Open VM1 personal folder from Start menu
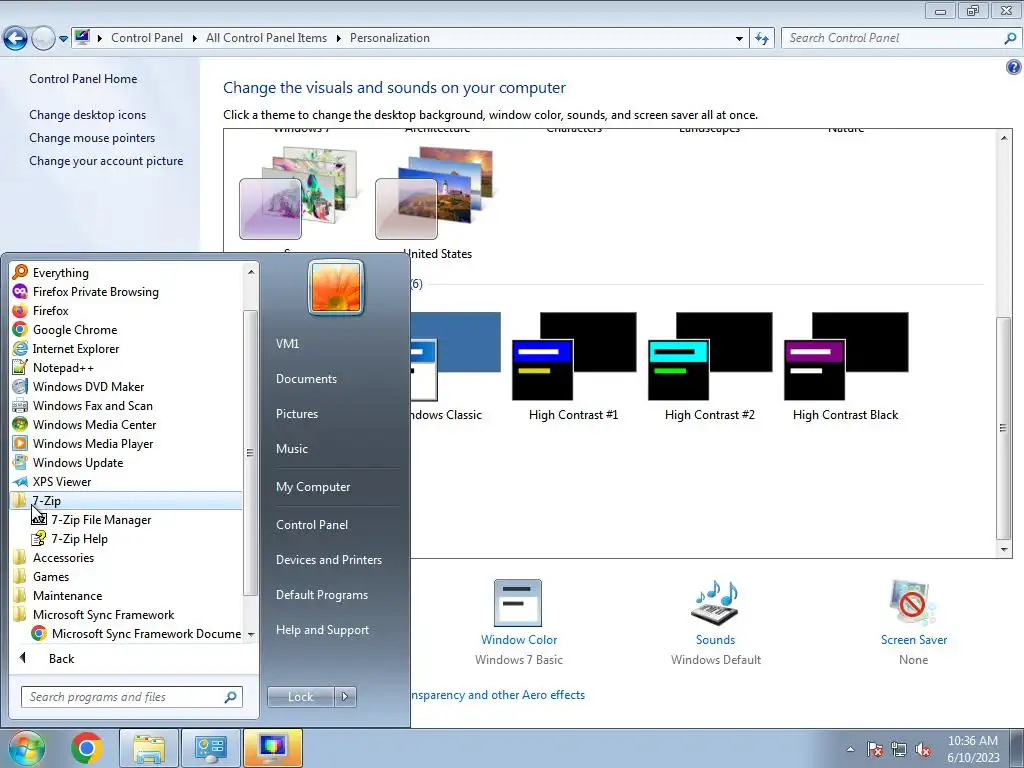 tap(287, 344)
